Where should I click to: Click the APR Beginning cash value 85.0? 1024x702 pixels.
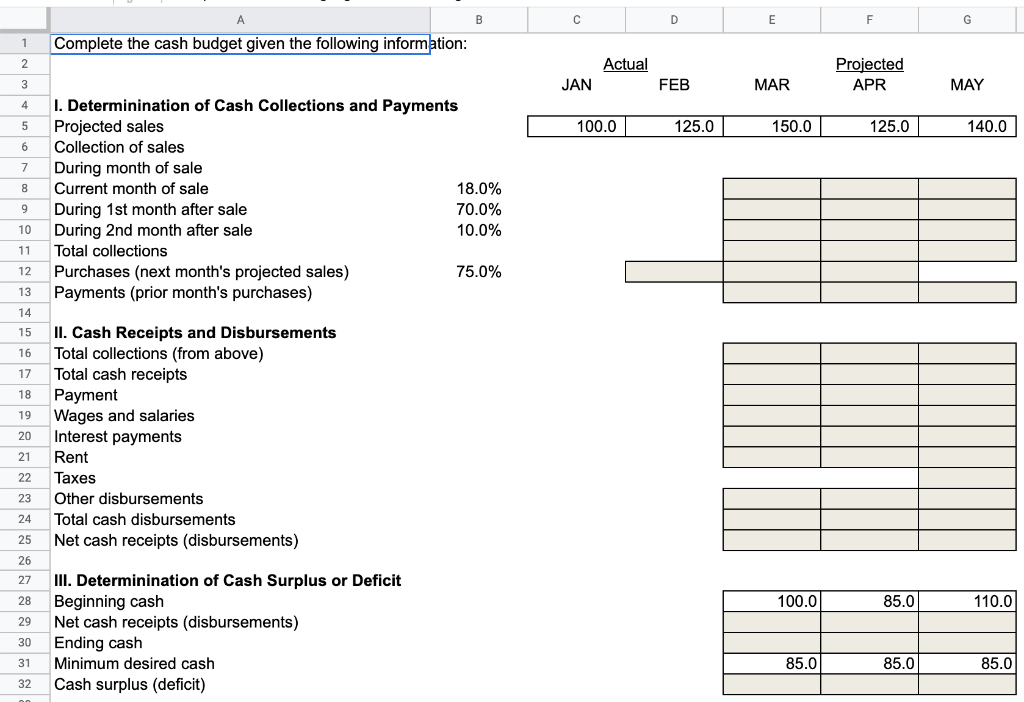pyautogui.click(x=868, y=601)
